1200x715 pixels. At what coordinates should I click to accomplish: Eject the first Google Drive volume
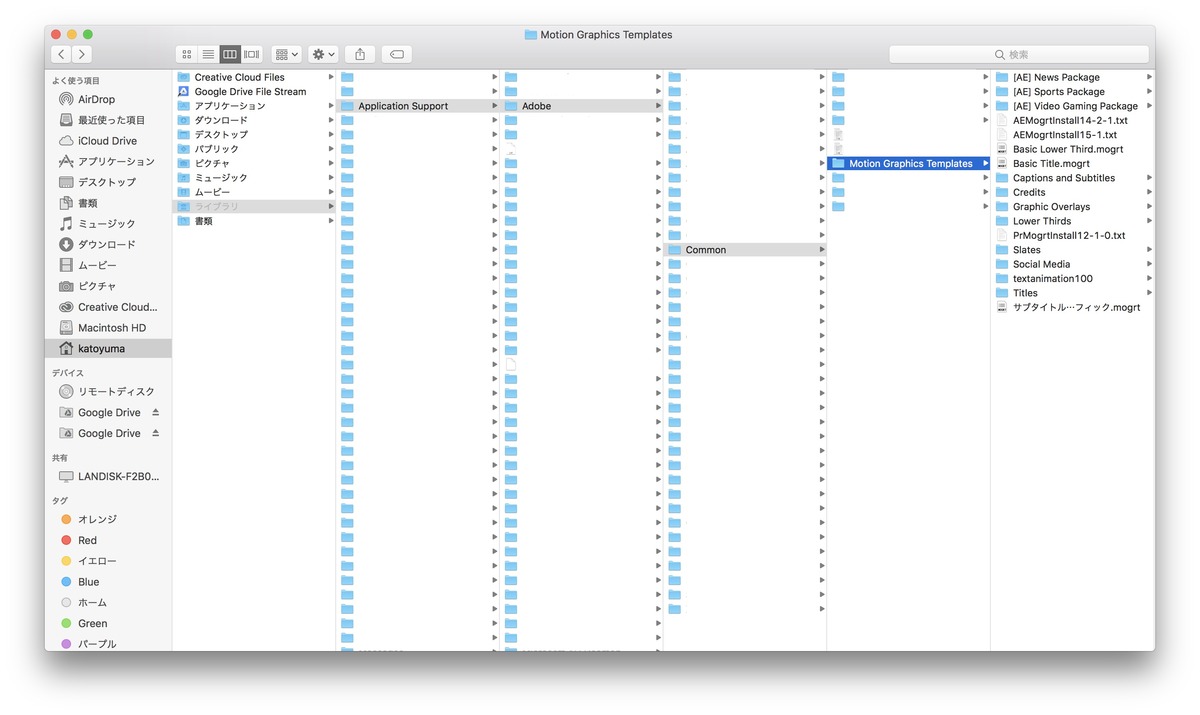click(x=155, y=412)
